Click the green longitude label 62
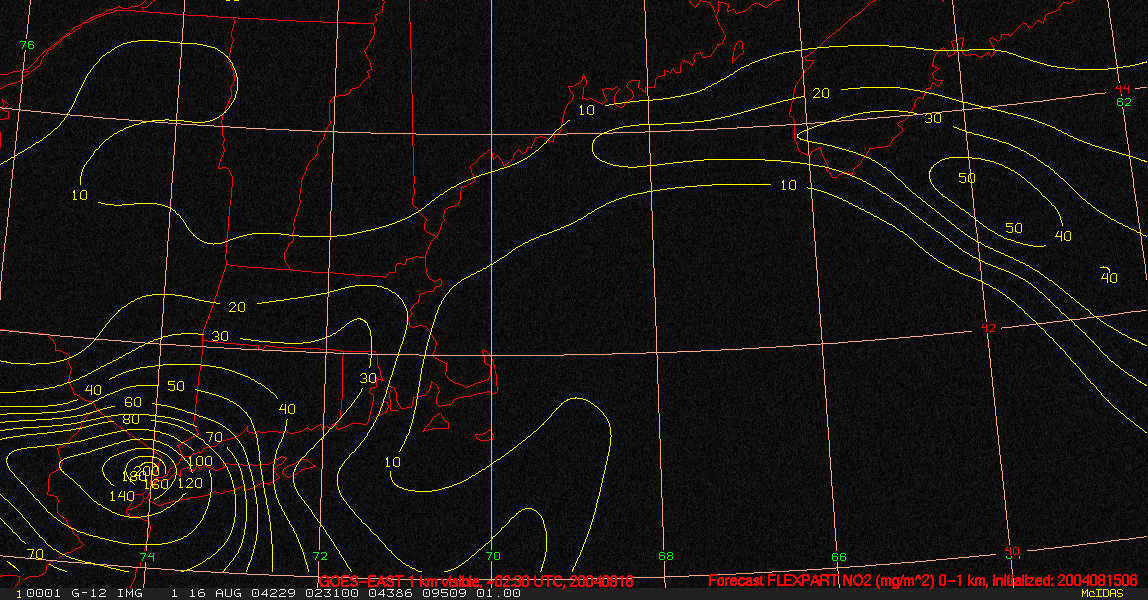This screenshot has height=600, width=1148. (1124, 102)
